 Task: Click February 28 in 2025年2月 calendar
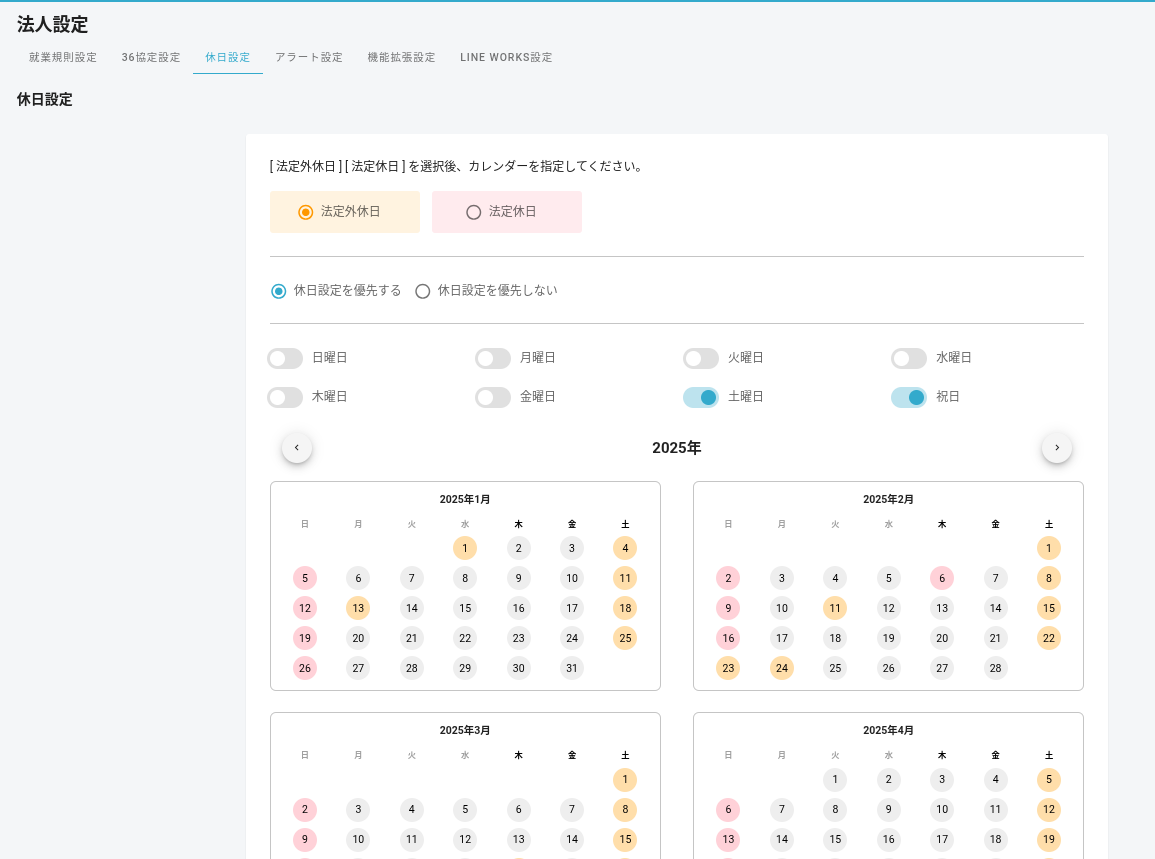click(x=995, y=668)
